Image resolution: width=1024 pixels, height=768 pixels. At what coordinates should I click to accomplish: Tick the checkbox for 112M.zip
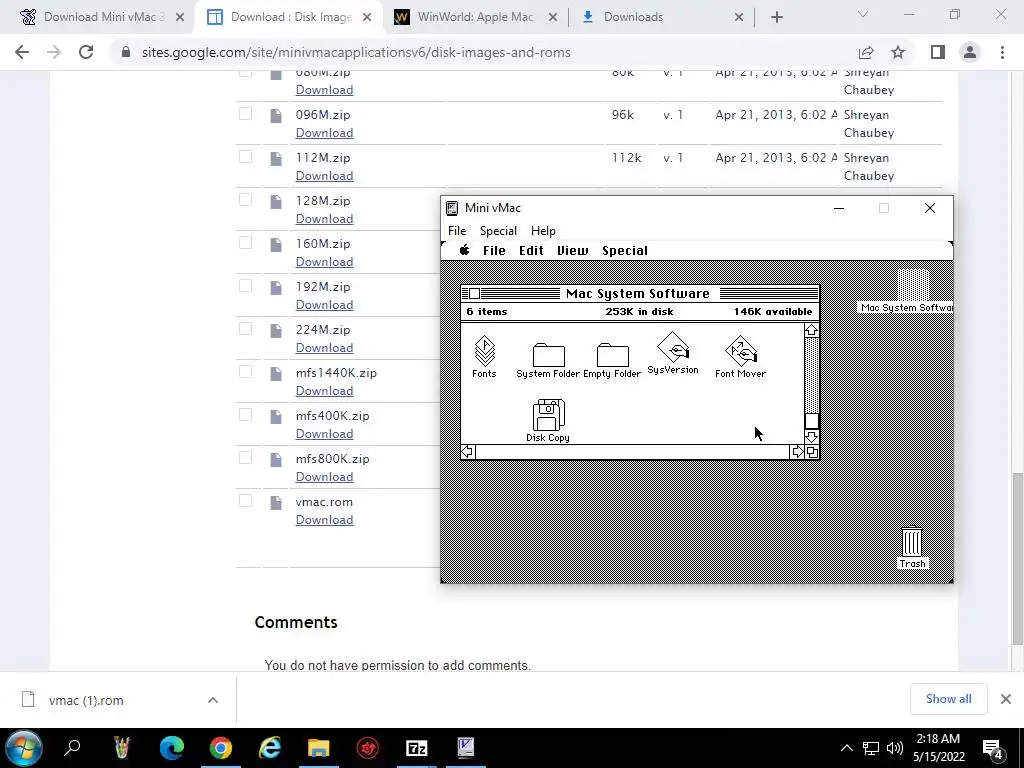(x=246, y=157)
